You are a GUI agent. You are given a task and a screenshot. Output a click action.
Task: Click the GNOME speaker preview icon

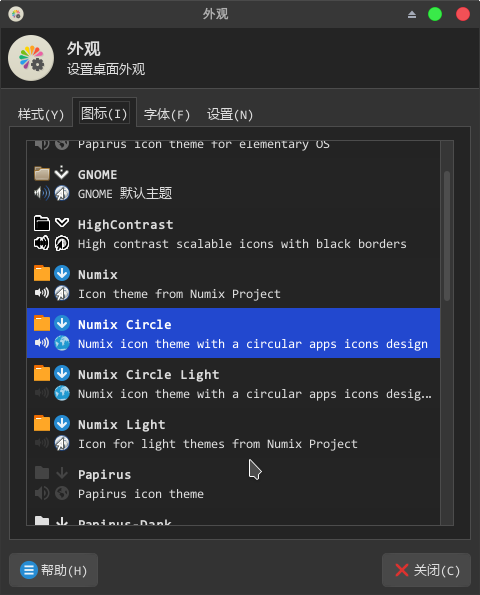[42, 193]
